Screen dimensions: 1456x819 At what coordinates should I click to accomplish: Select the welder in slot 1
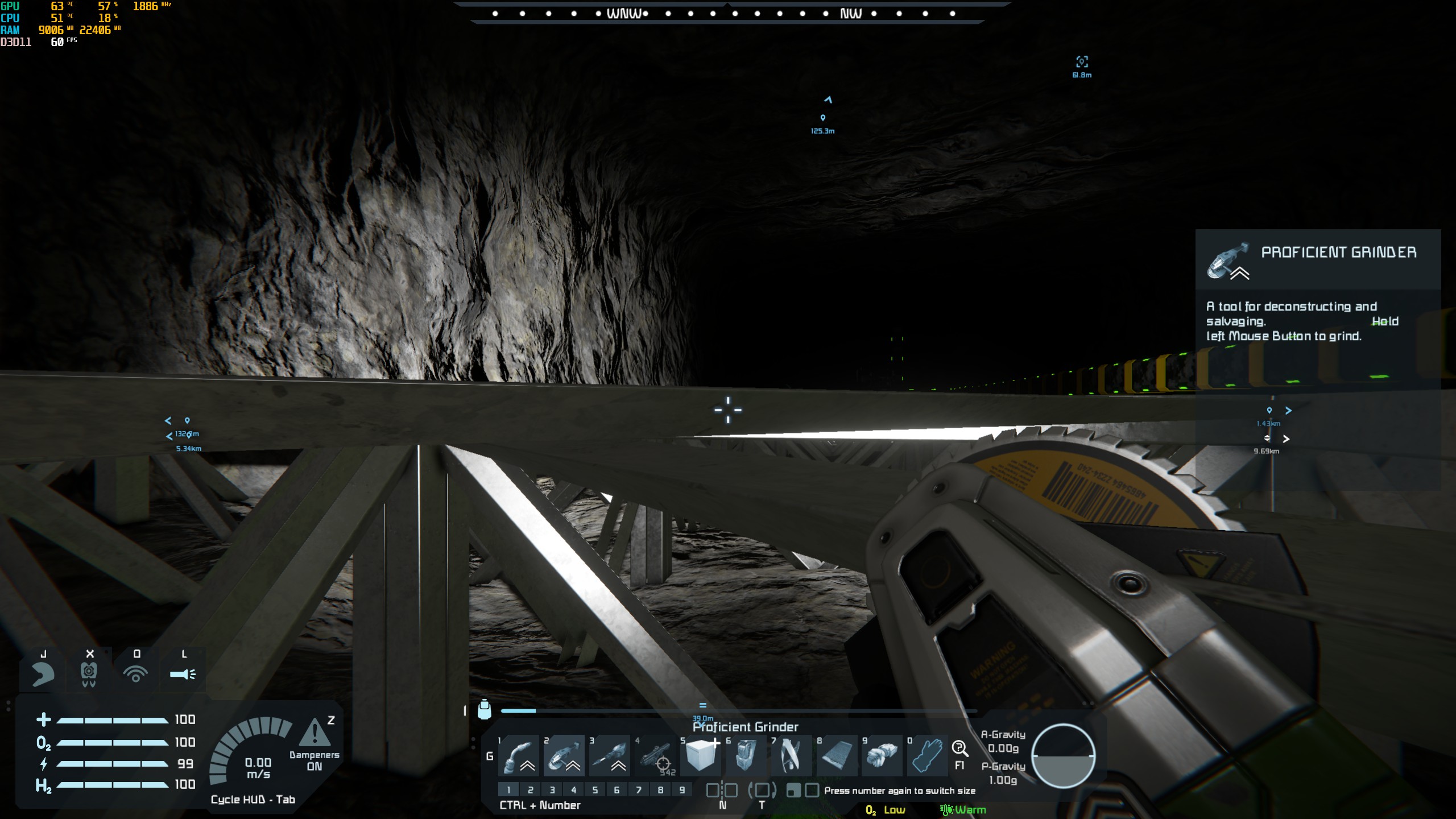coord(518,756)
